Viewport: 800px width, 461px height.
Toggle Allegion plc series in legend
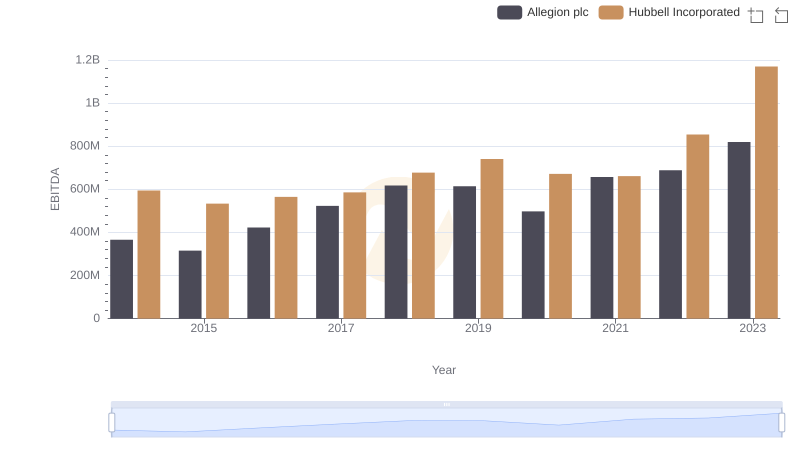click(543, 12)
